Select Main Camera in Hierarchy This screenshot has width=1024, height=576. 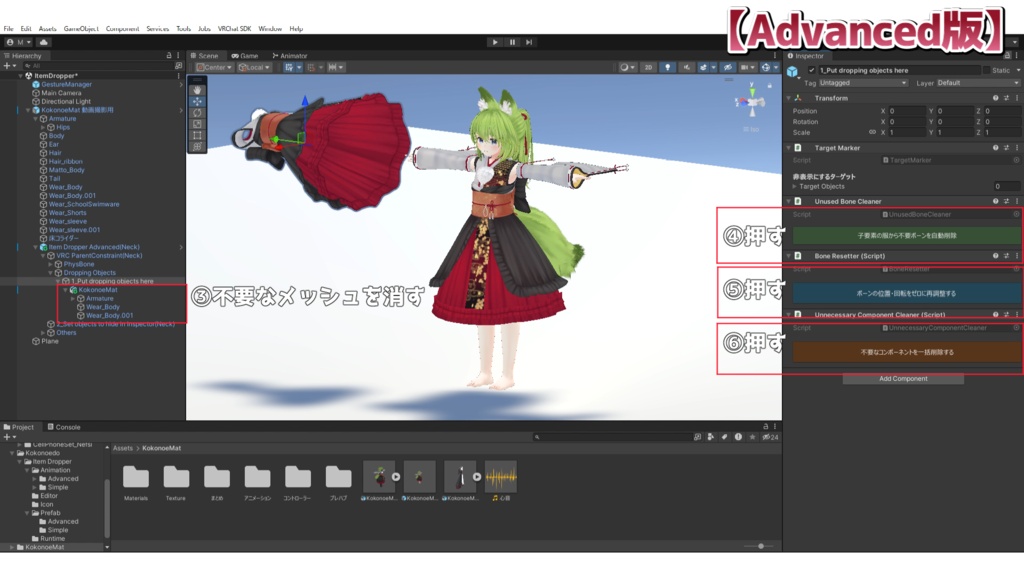point(61,93)
